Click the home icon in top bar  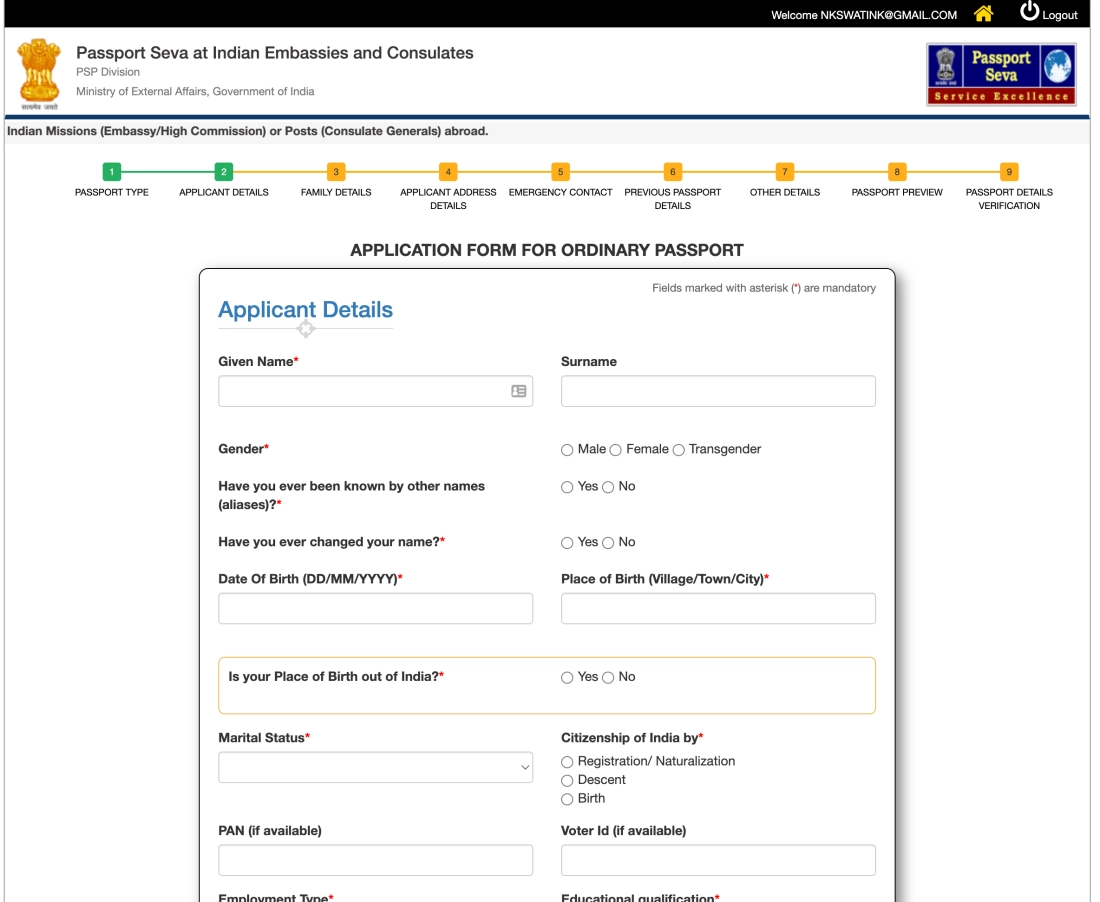coord(984,13)
